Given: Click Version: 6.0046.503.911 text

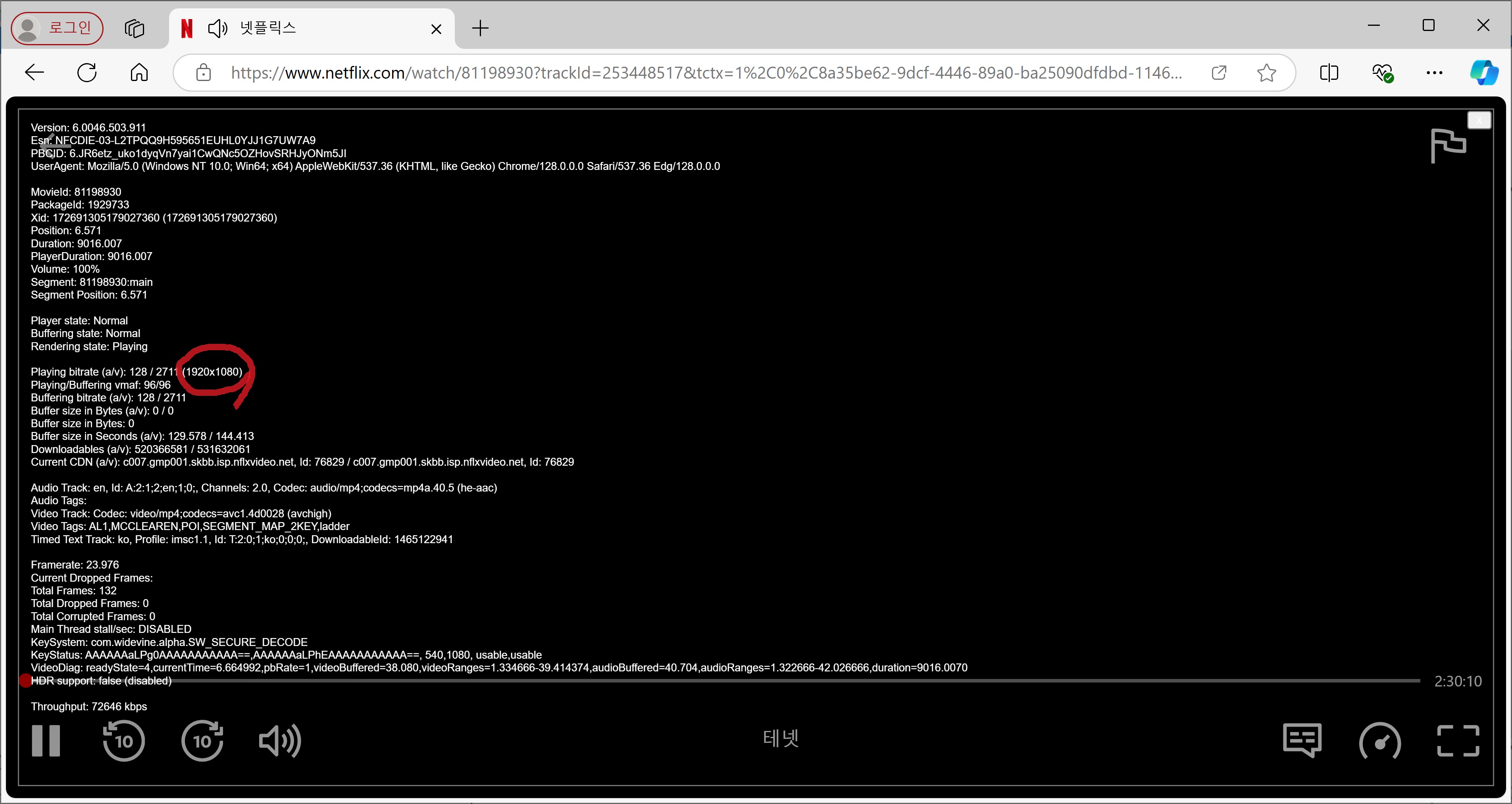Looking at the screenshot, I should [x=88, y=127].
